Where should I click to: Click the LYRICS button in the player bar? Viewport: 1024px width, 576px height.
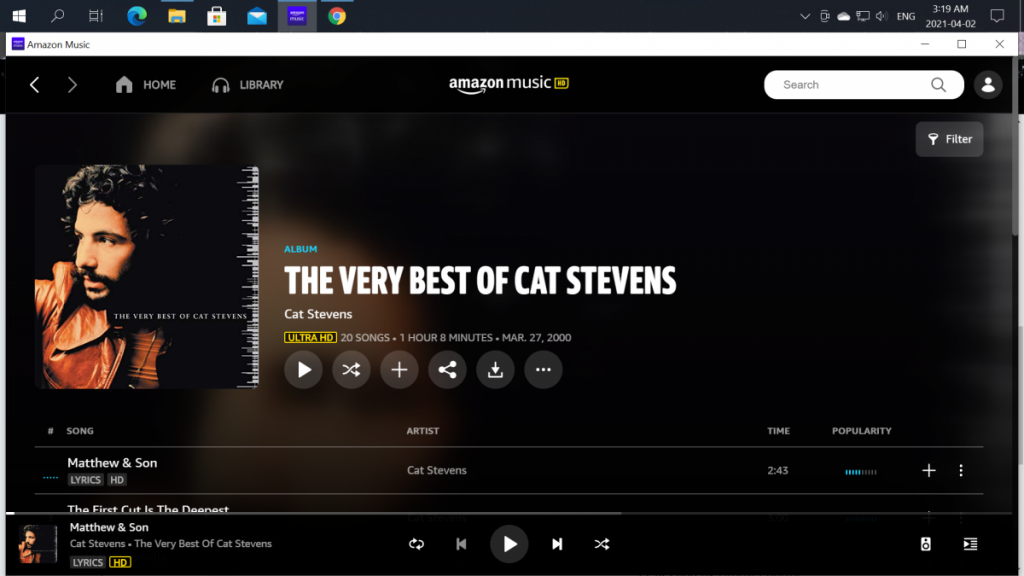coord(88,562)
